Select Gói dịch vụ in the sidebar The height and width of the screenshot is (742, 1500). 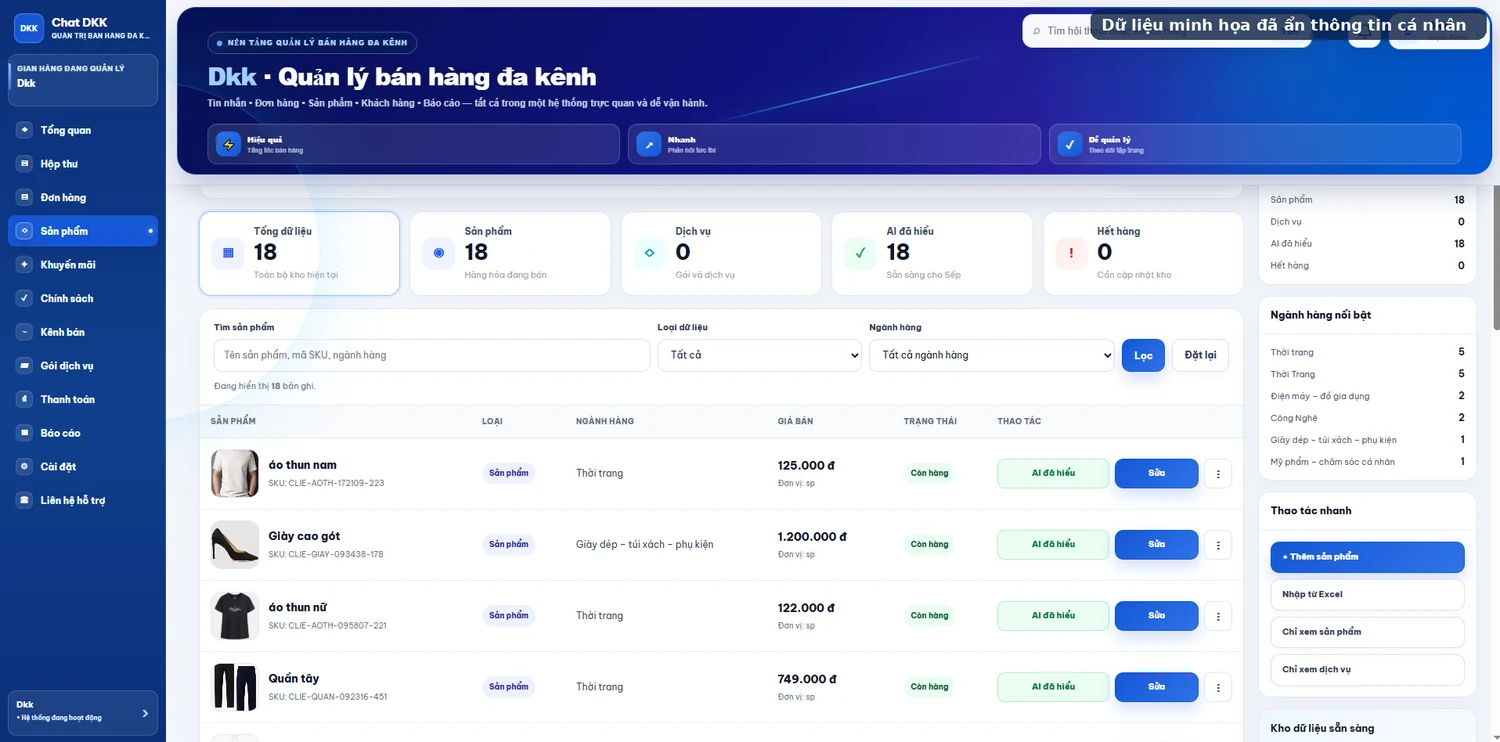[83, 366]
